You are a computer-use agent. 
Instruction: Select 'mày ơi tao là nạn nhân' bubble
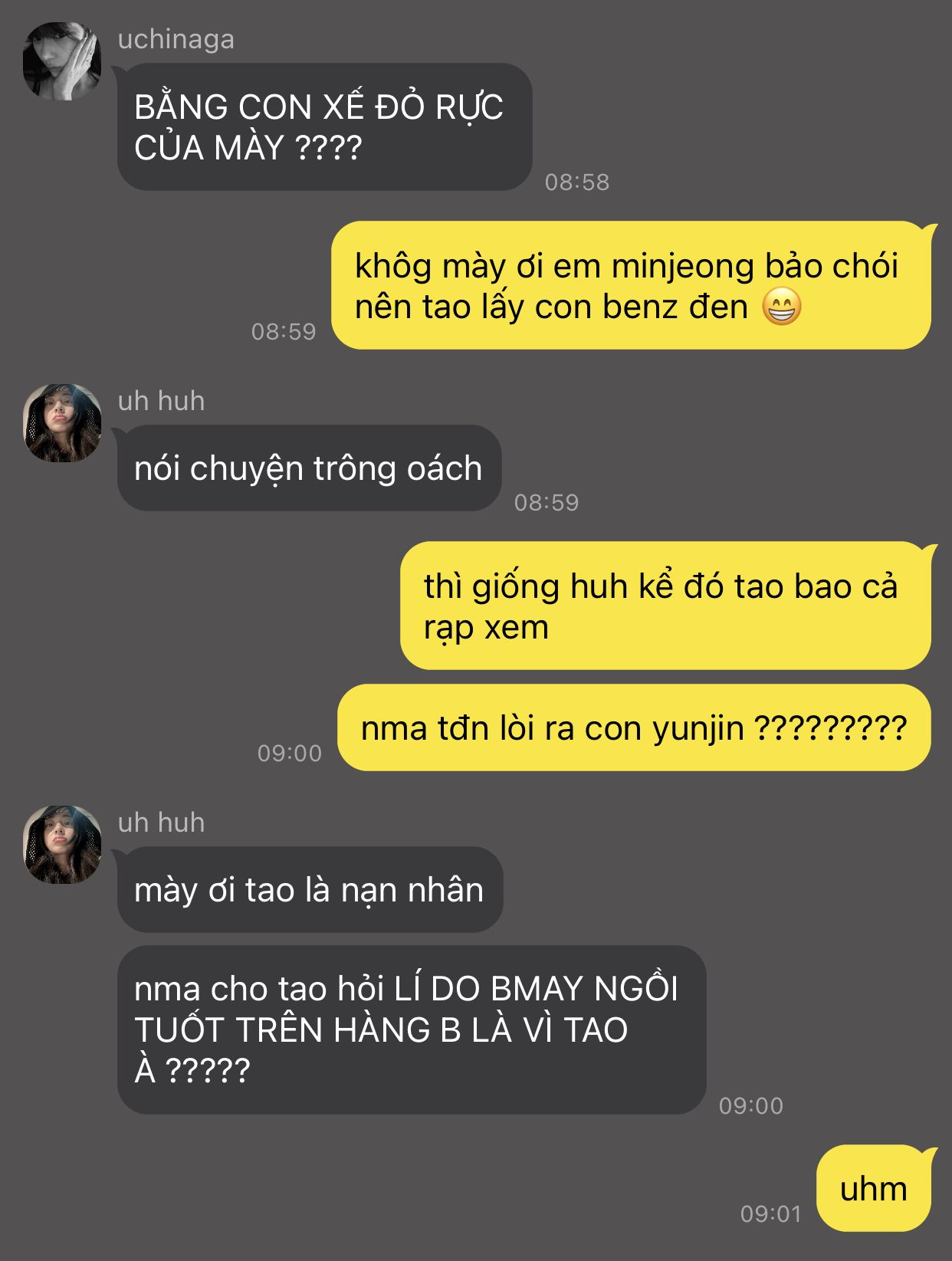pyautogui.click(x=310, y=890)
